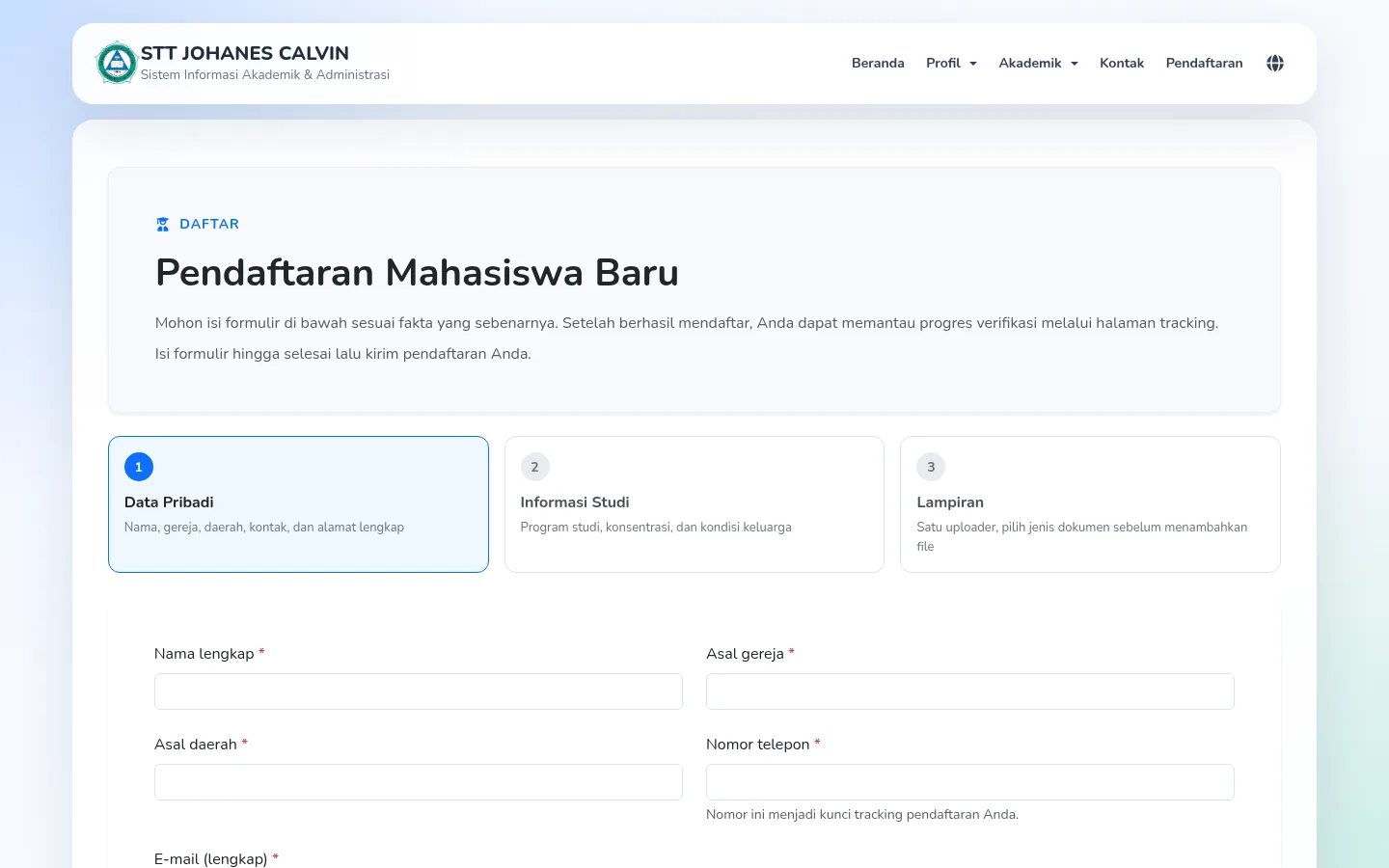Click the 'Program studi, konsentrasi' description text
The height and width of the screenshot is (868, 1389).
click(656, 528)
